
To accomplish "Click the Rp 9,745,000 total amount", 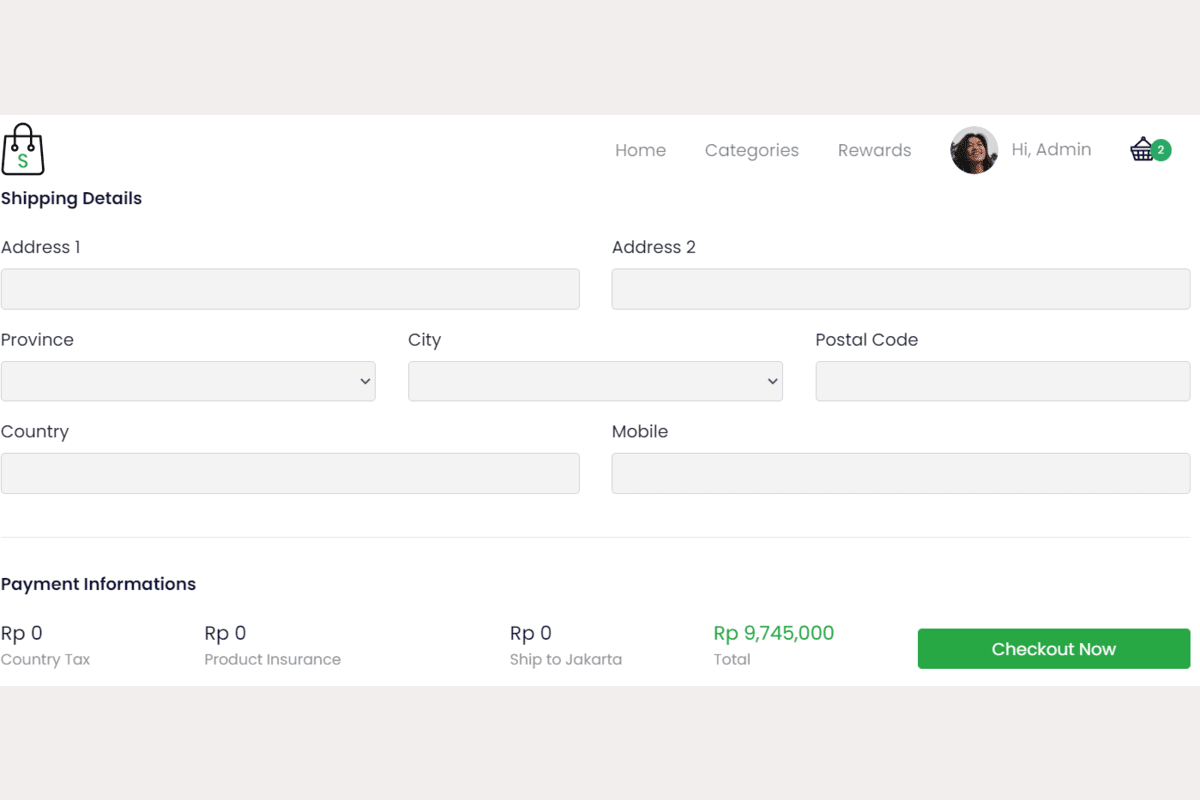I will 773,633.
